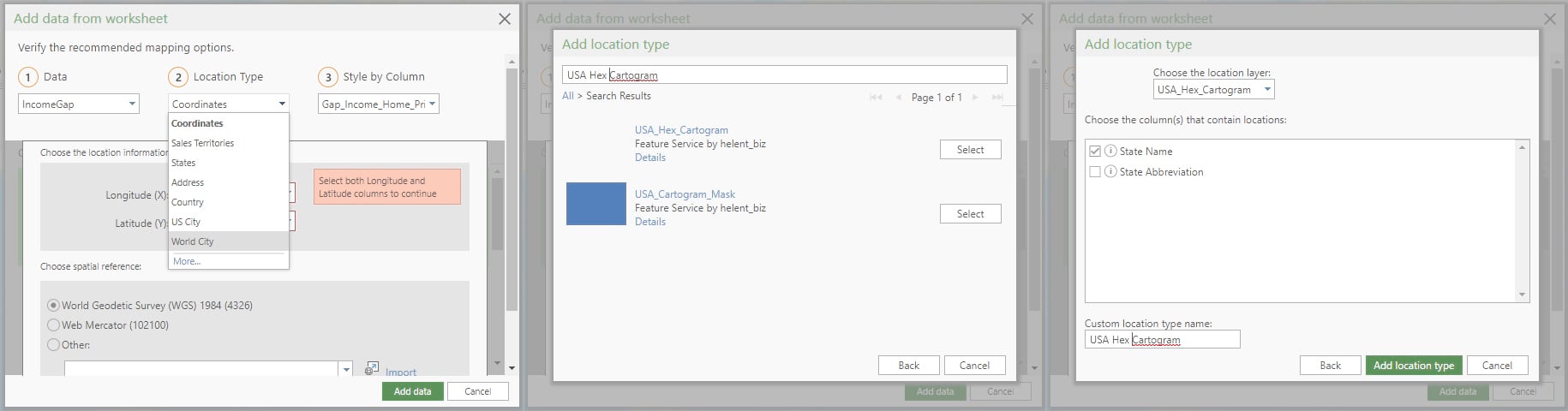Viewport: 1568px width, 411px height.
Task: Select the Web Mercator (102100) radio button
Action: click(x=54, y=325)
